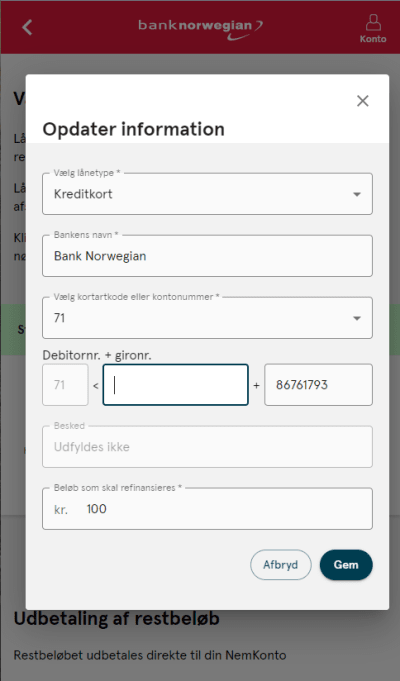Click the Opdater information heading
This screenshot has width=400, height=681.
coord(133,129)
